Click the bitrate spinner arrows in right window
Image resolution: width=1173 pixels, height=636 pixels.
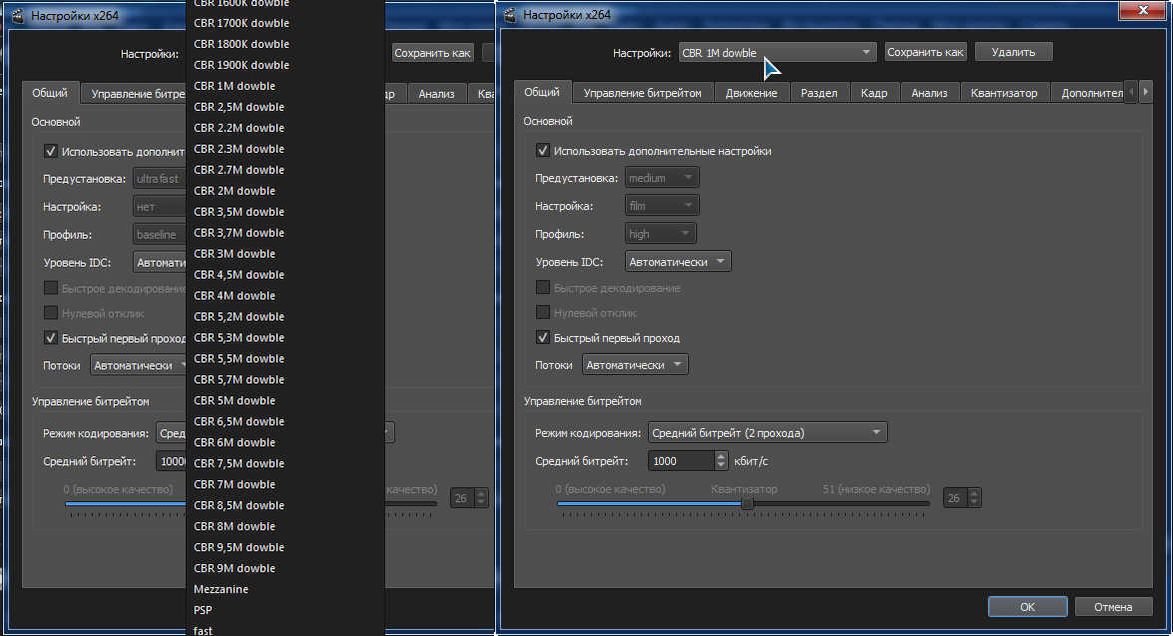click(721, 461)
